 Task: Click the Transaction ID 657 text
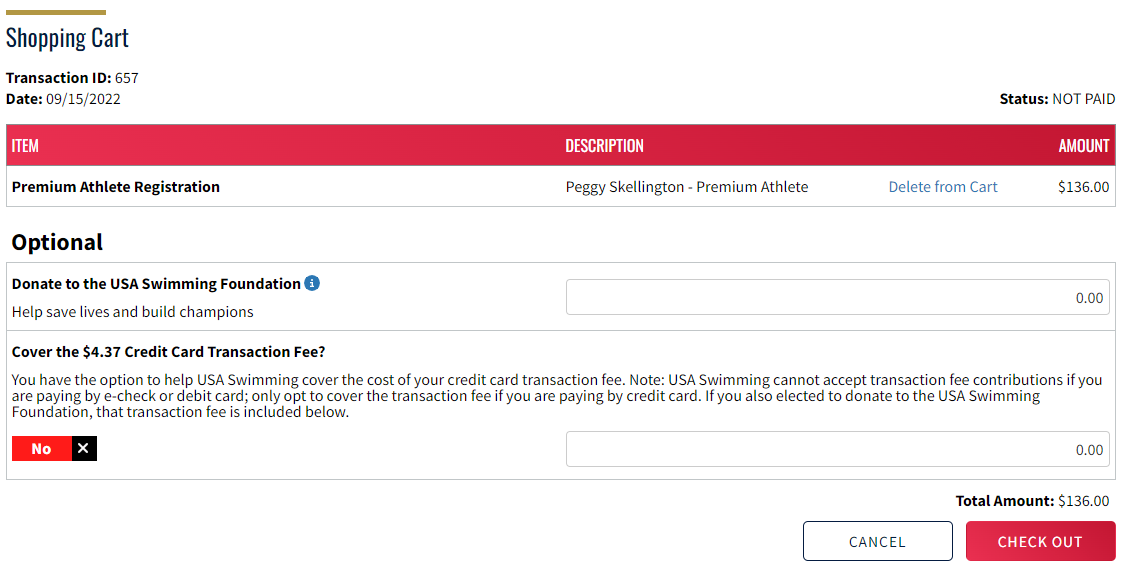(72, 78)
